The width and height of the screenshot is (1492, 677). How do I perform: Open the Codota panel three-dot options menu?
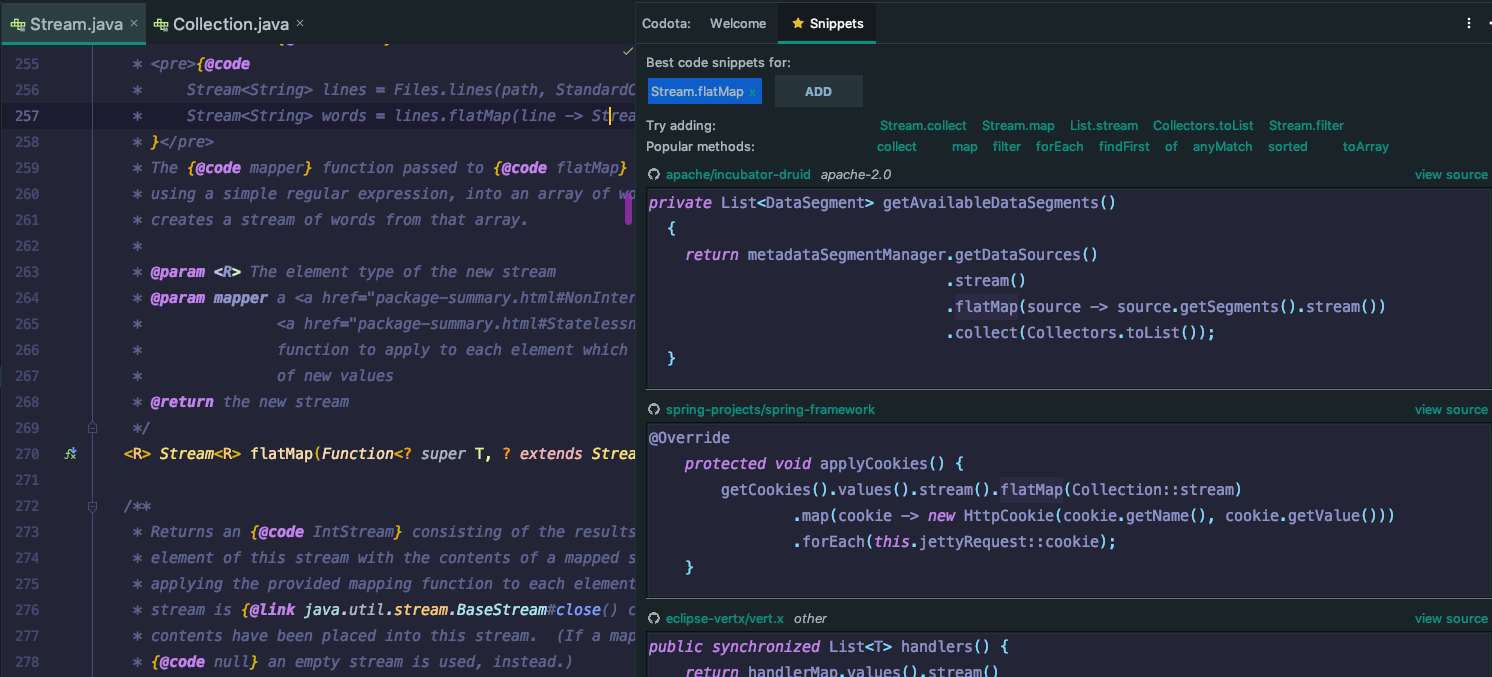coord(1469,23)
